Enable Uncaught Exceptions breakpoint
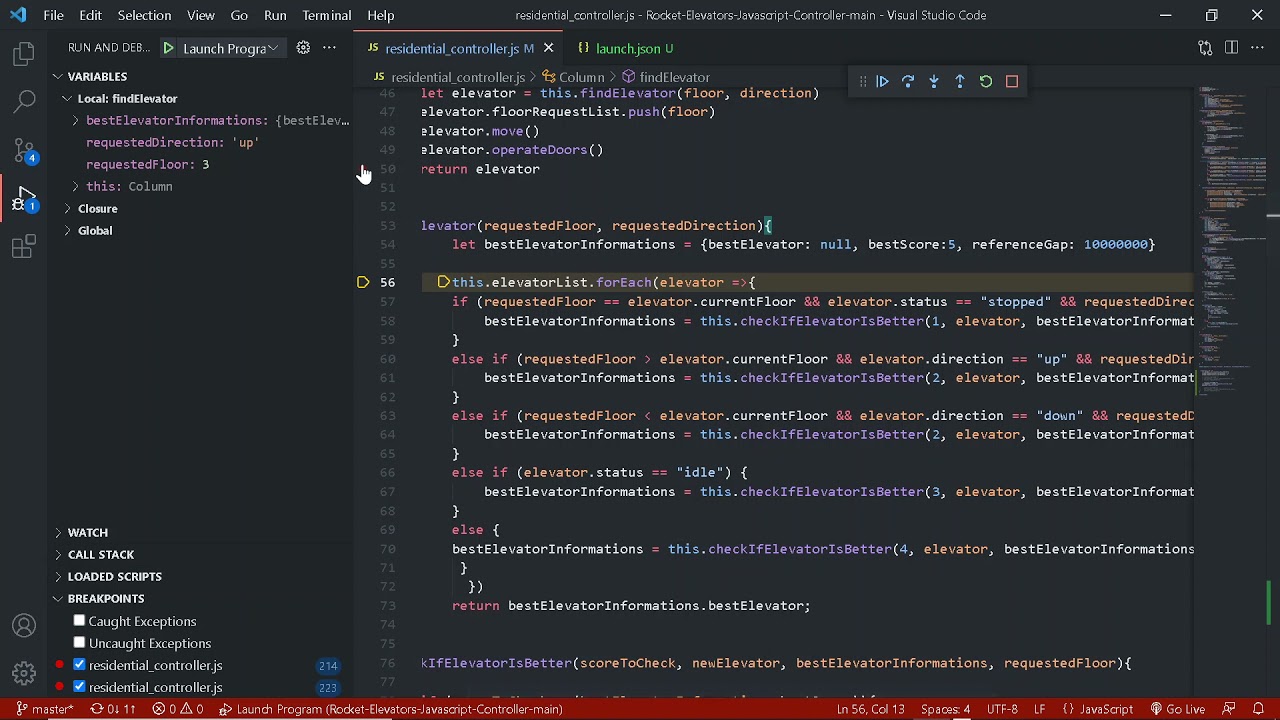This screenshot has width=1280, height=720. pyautogui.click(x=79, y=643)
